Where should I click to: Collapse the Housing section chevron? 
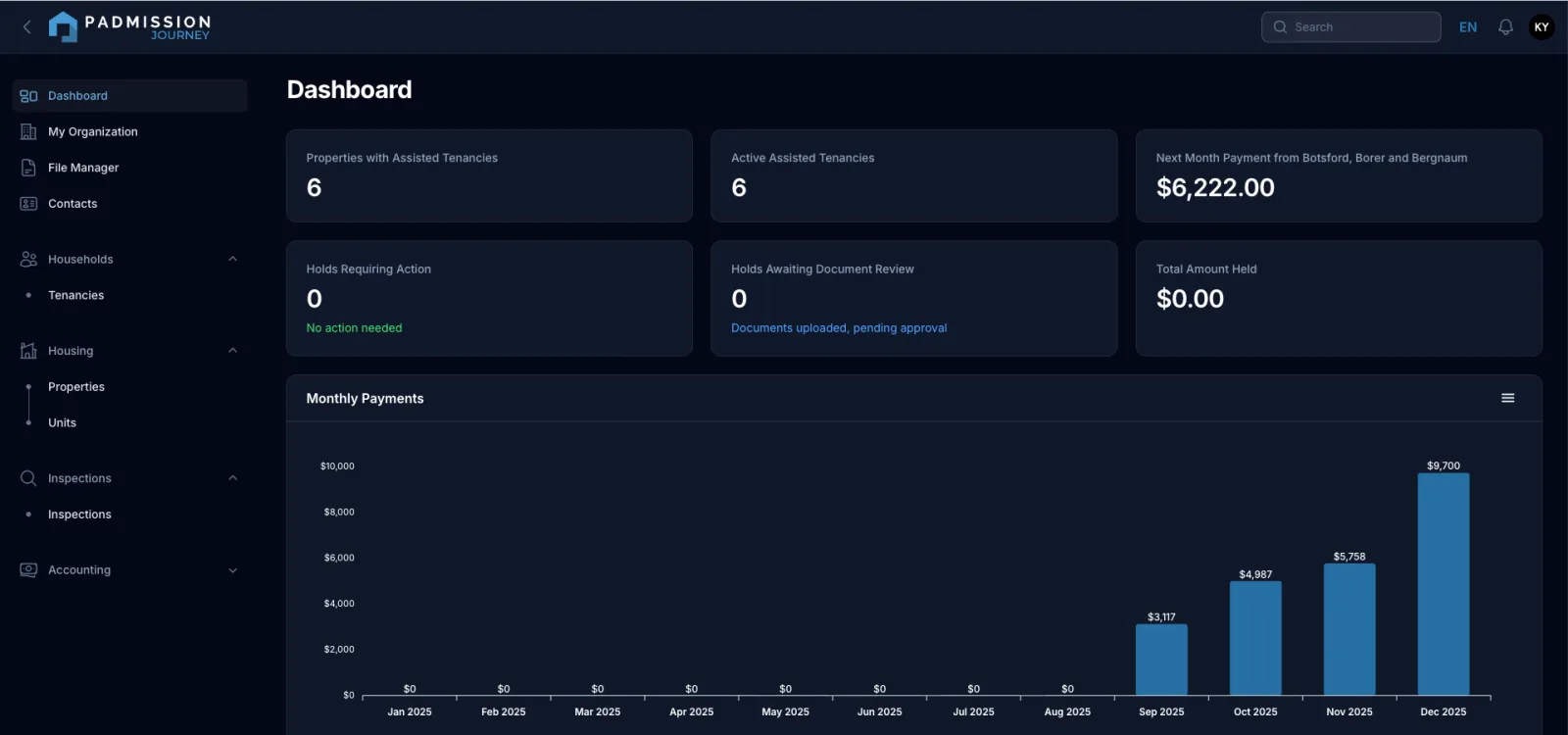232,351
